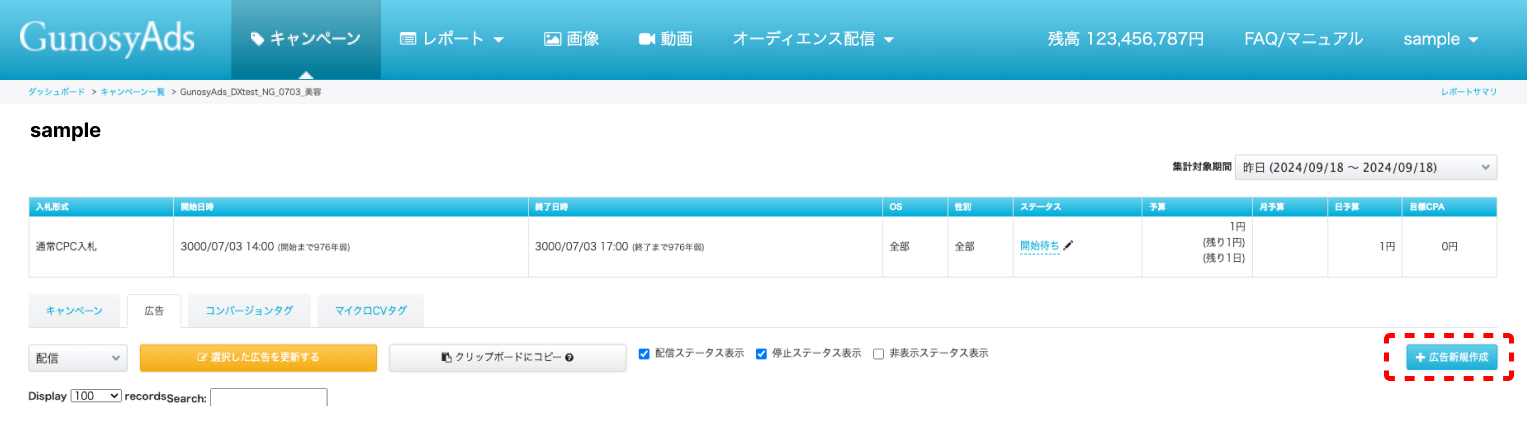The height and width of the screenshot is (431, 1527).
Task: Open the キャンペーン menu in the navbar
Action: click(x=306, y=39)
